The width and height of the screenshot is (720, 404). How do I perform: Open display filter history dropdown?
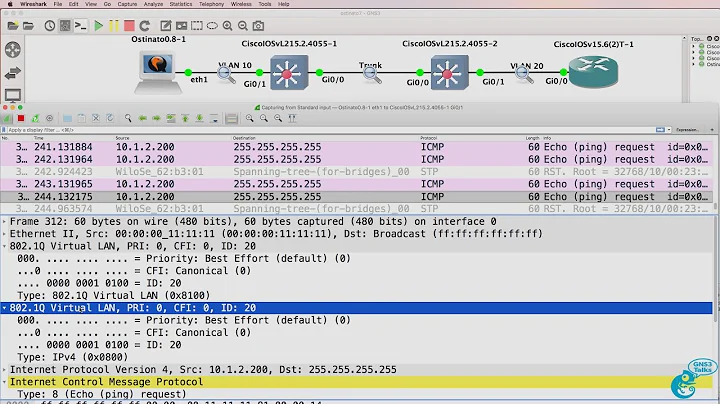click(x=669, y=130)
